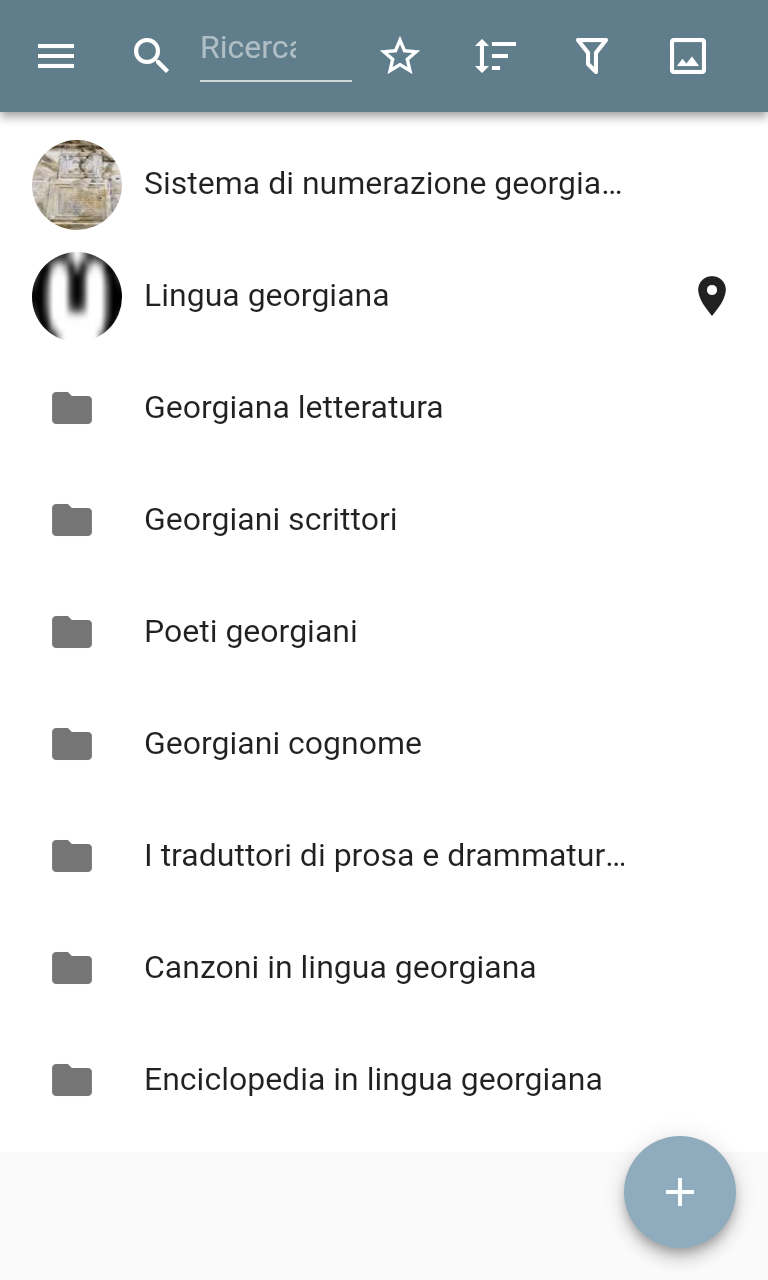Screen dimensions: 768x1280
Task: Open the Georgiana letteratura folder icon
Action: [x=72, y=408]
